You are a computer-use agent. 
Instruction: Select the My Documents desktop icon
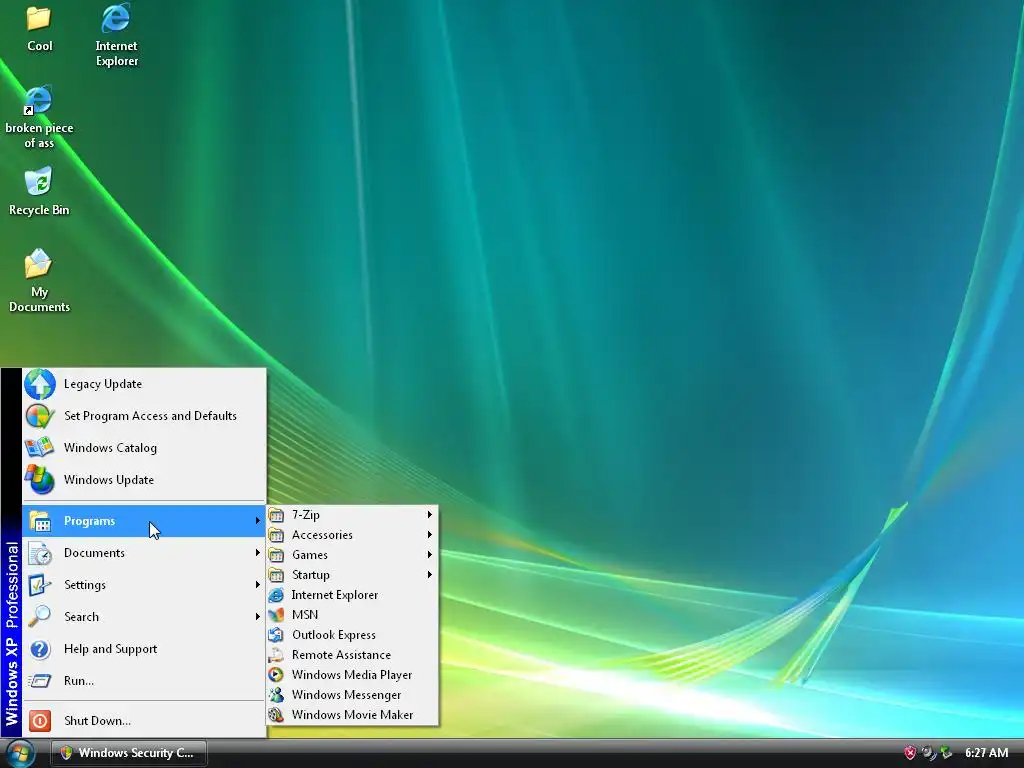tap(39, 280)
